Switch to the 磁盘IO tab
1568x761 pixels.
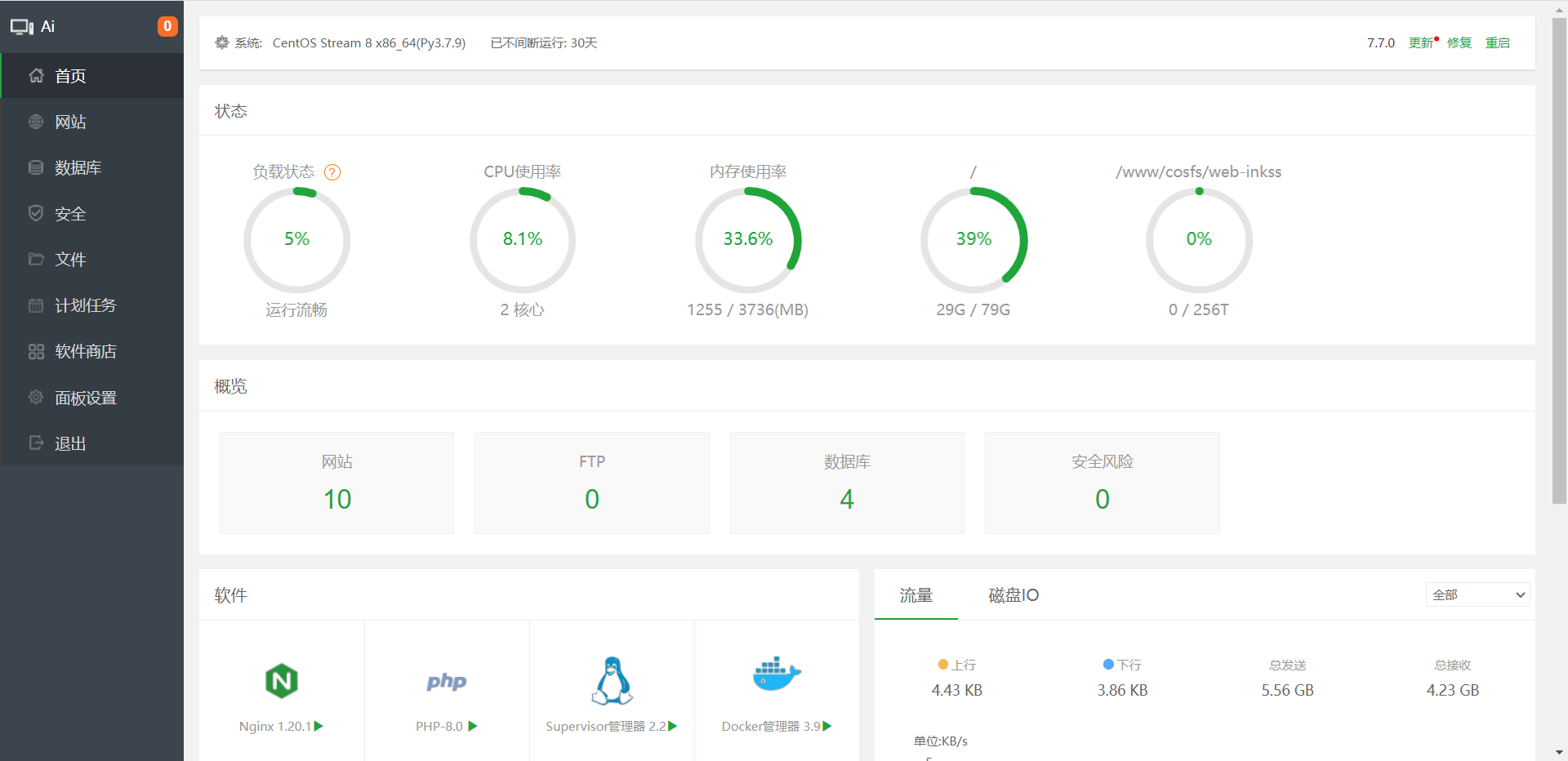tap(1013, 595)
